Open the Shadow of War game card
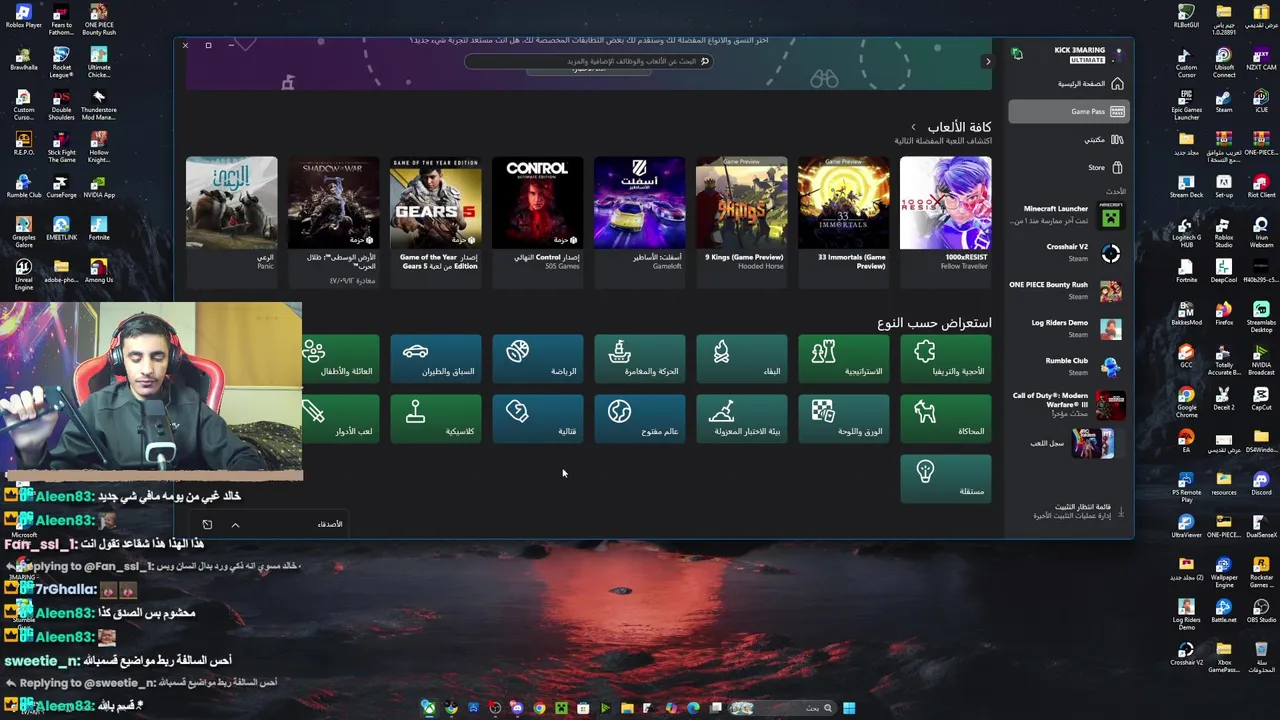Screen dimensions: 1280x720 pos(333,220)
